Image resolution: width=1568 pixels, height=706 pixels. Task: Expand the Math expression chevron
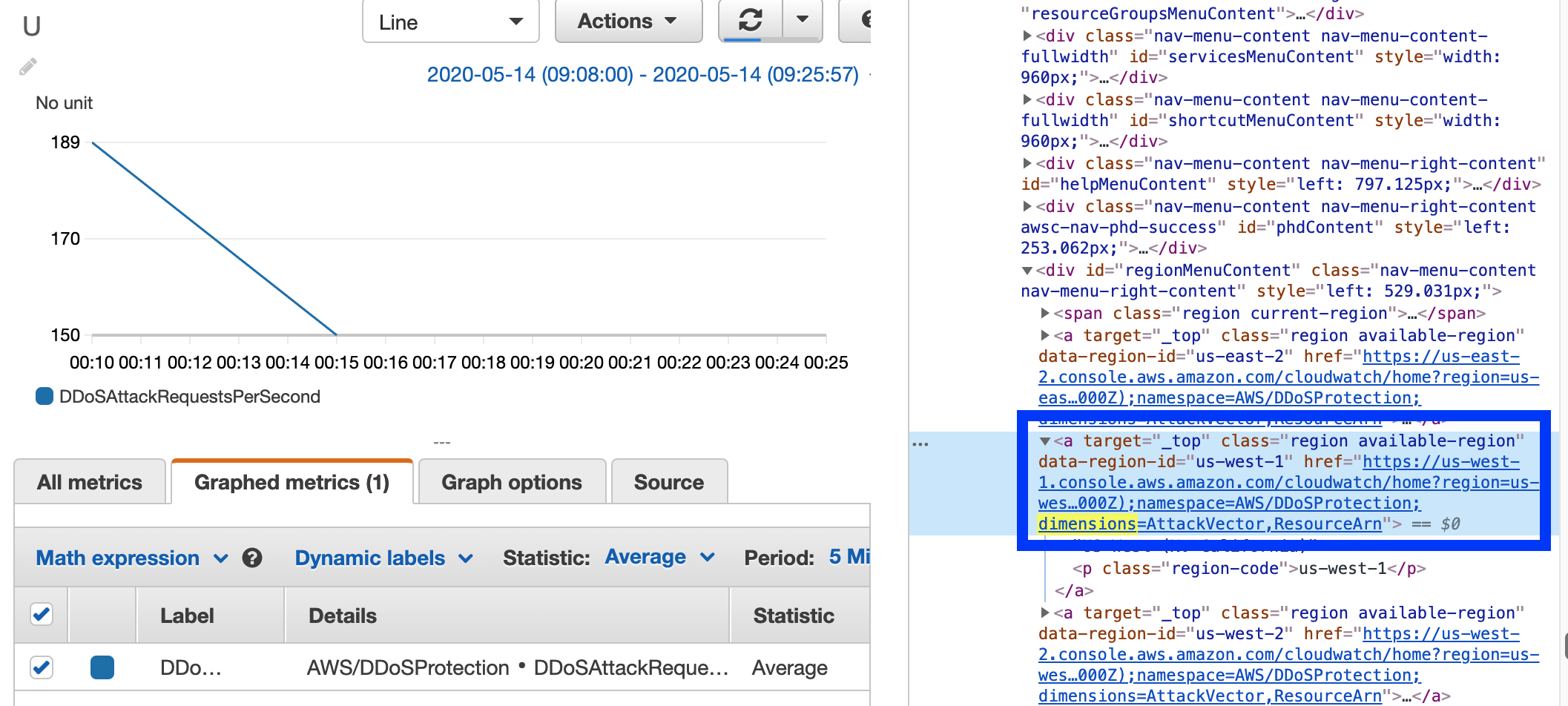click(x=219, y=558)
